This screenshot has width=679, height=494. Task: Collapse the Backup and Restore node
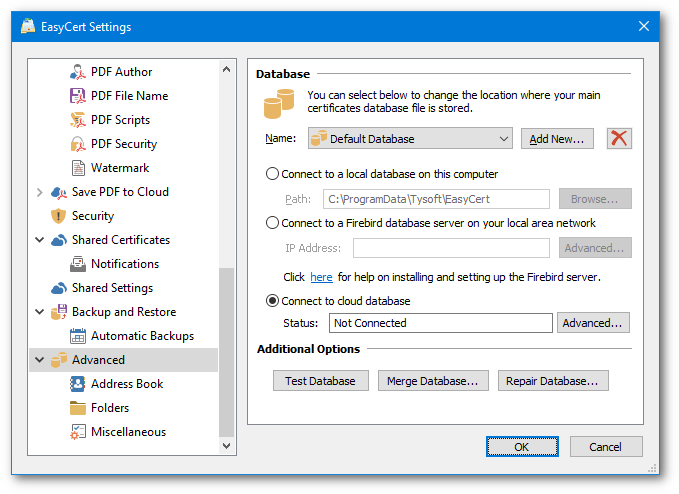(39, 312)
